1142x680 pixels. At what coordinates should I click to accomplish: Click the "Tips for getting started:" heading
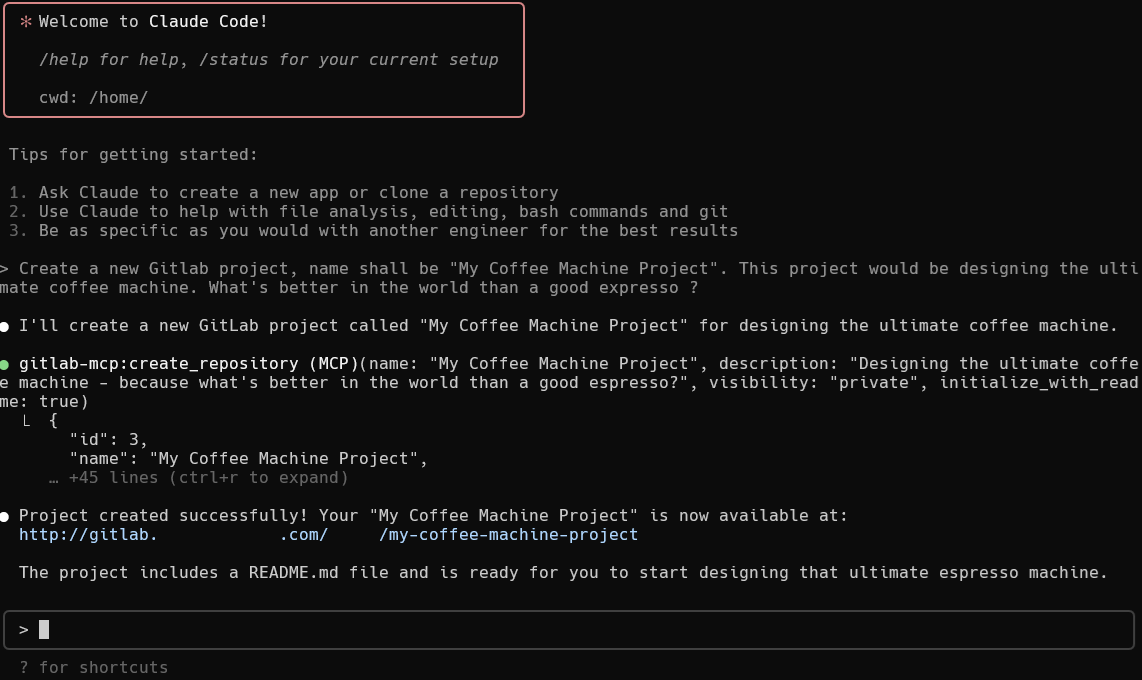coord(133,154)
